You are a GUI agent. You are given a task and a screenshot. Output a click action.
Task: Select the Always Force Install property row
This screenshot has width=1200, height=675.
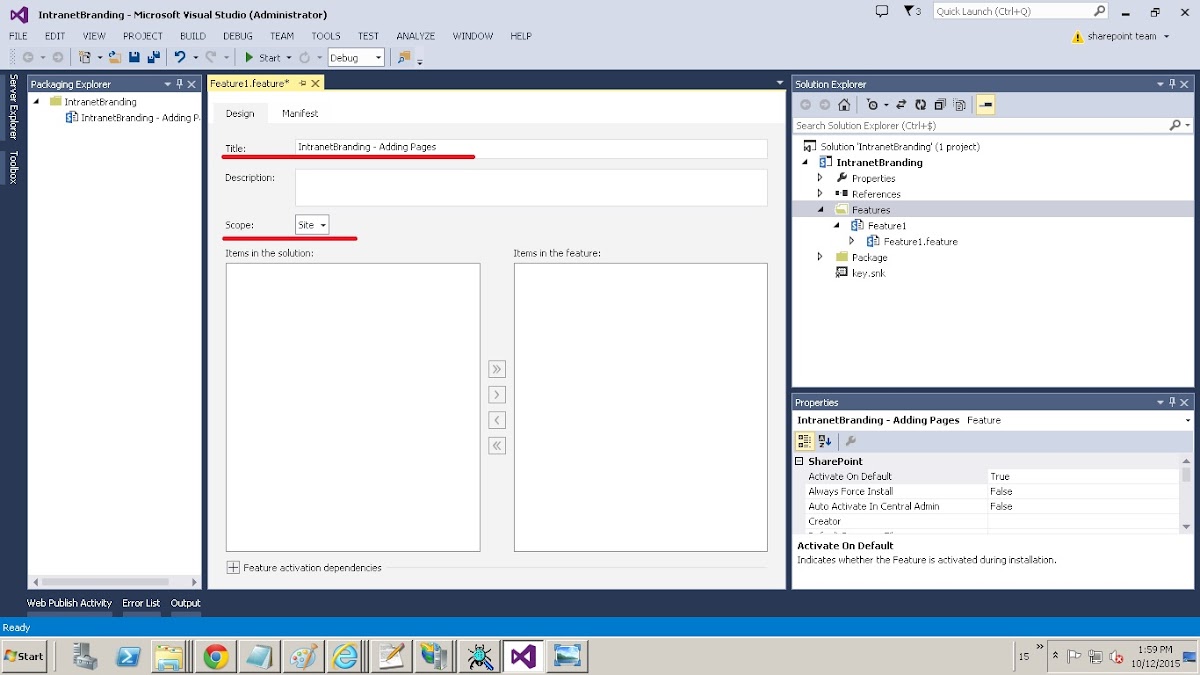tap(987, 492)
